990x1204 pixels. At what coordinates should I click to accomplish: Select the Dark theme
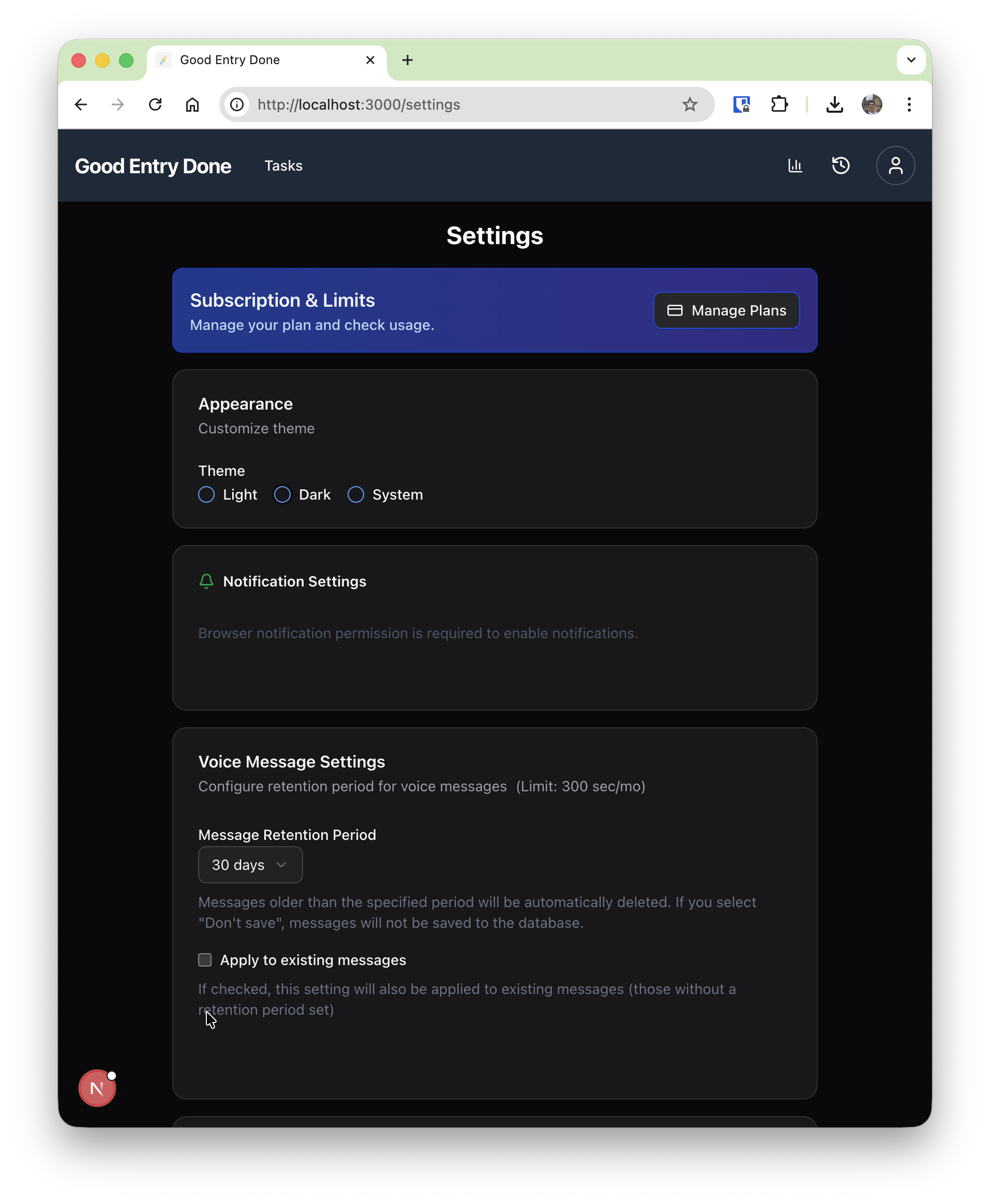point(282,495)
